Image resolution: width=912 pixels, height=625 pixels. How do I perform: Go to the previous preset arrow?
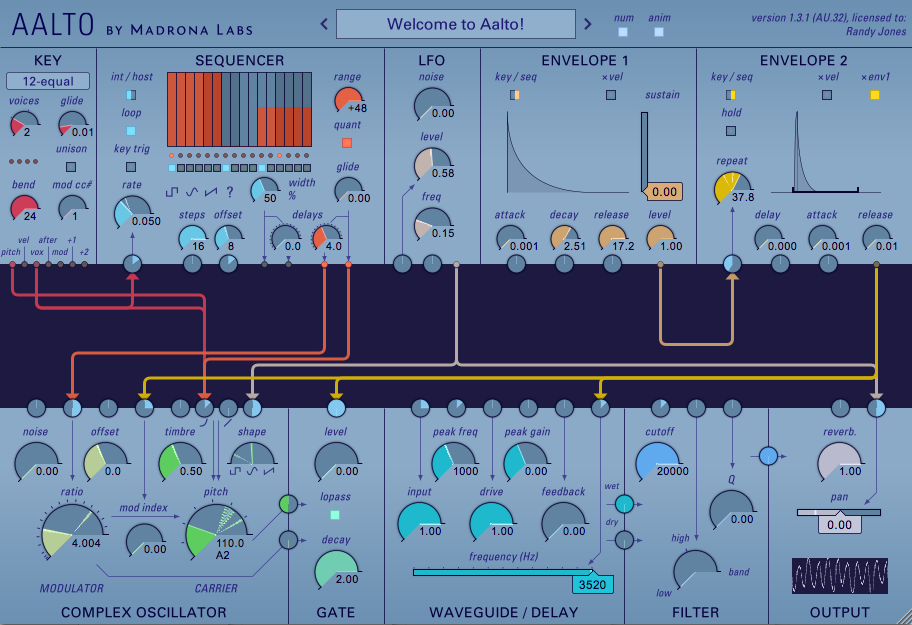324,23
